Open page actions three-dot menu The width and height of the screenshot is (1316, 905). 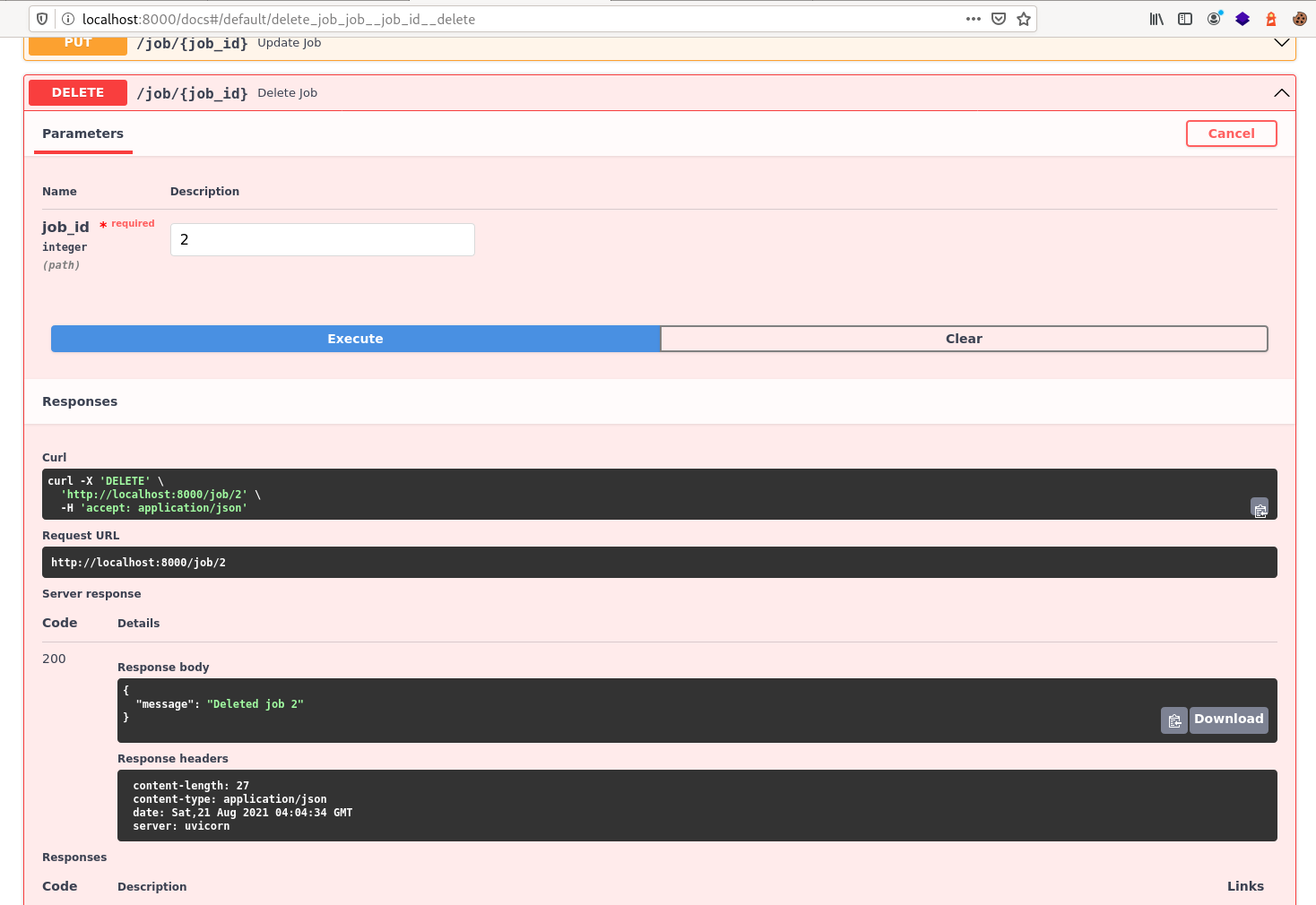click(x=974, y=19)
